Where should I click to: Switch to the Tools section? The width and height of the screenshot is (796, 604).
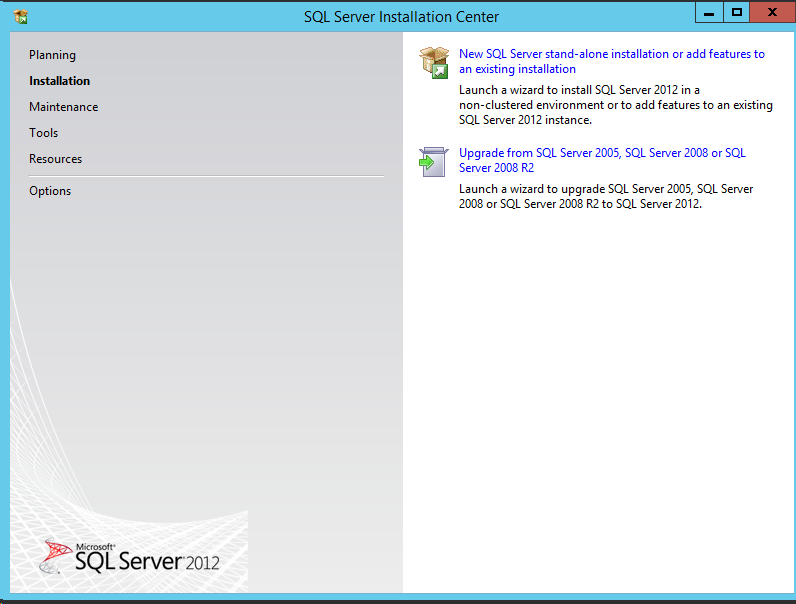pos(43,133)
